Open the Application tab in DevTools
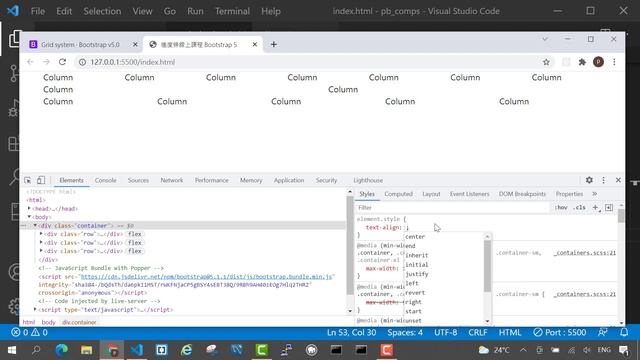 pyautogui.click(x=289, y=180)
